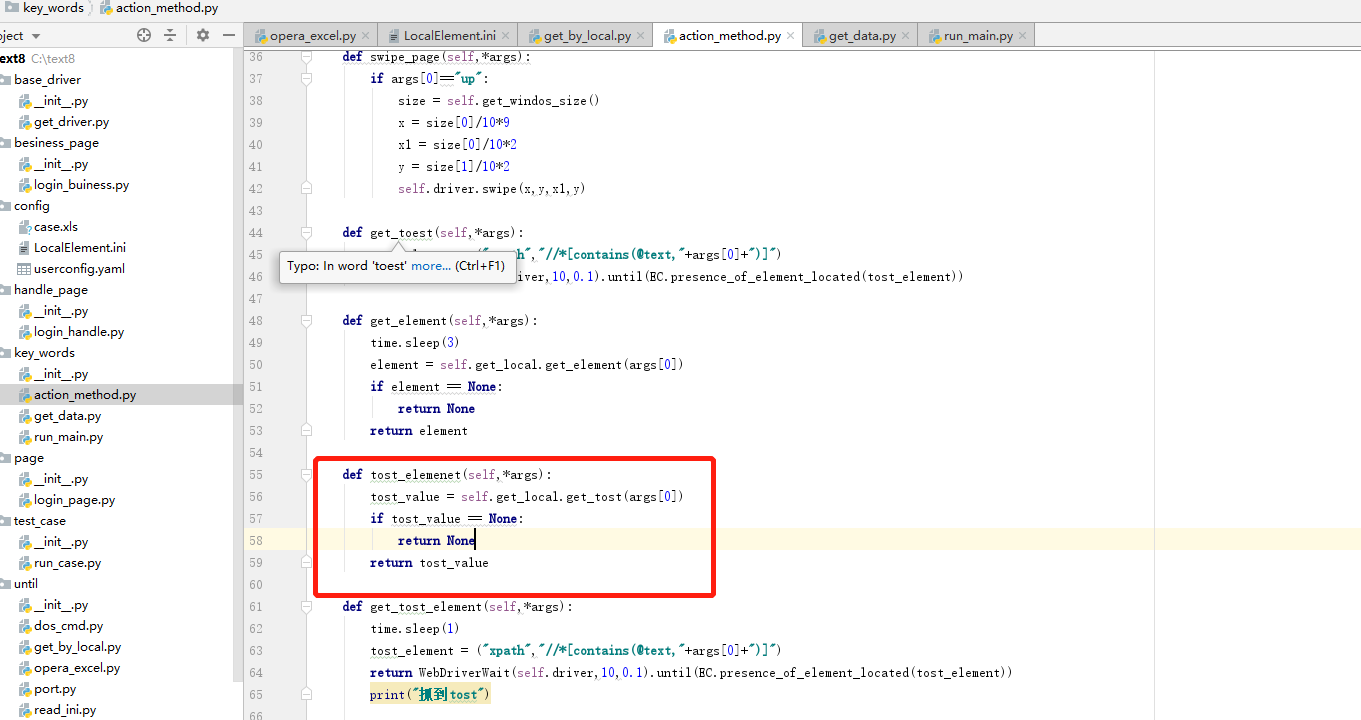Collapse the get_element method at line 48
Viewport: 1361px width, 720px height.
307,321
